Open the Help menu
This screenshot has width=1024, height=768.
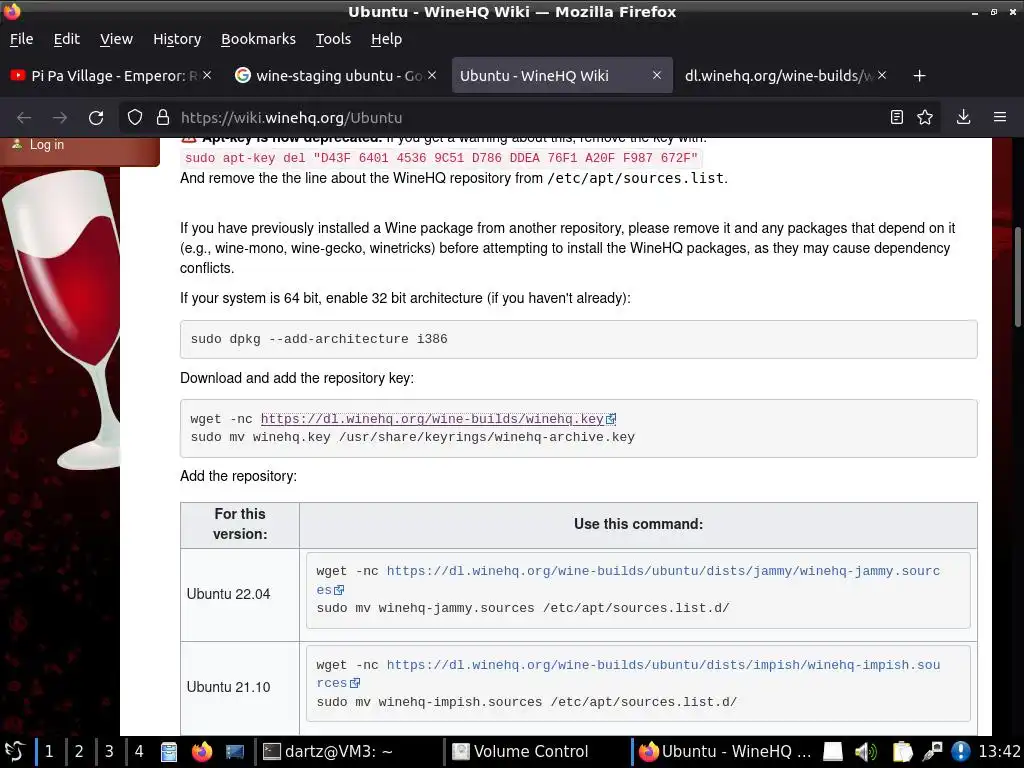click(x=387, y=39)
